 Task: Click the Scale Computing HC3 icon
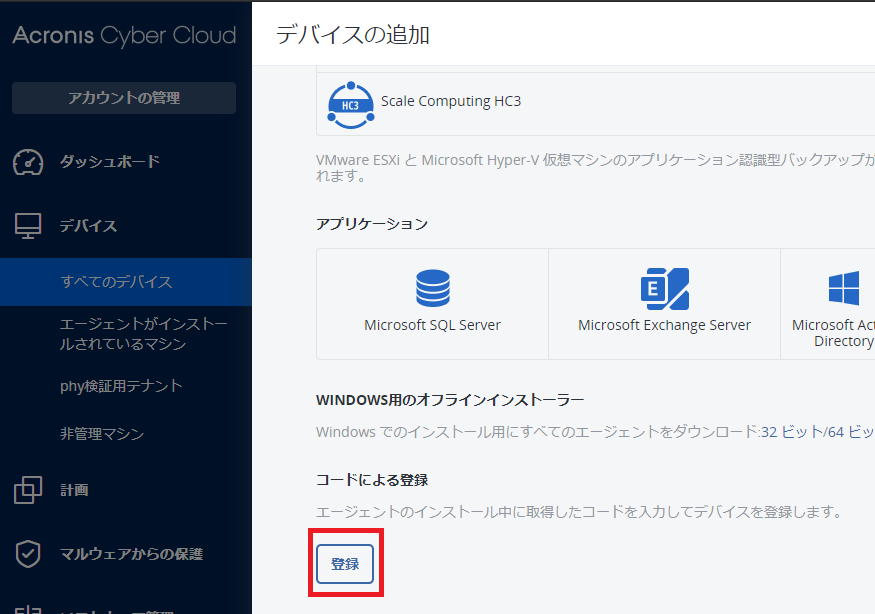coord(350,103)
